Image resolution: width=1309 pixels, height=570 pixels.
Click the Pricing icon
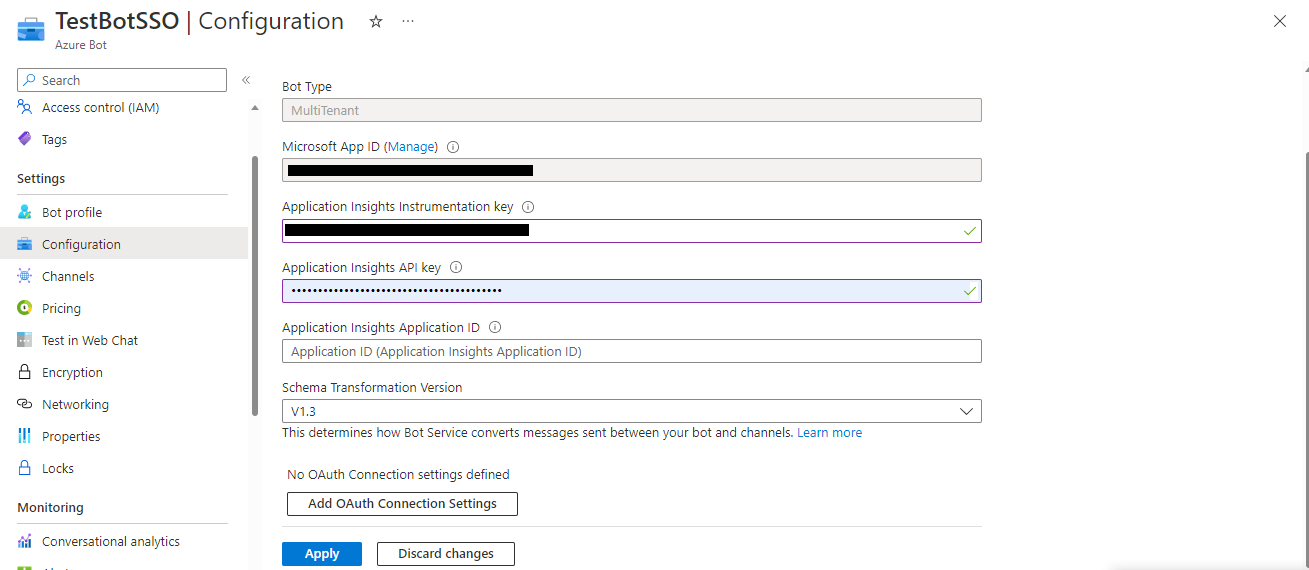(x=25, y=308)
